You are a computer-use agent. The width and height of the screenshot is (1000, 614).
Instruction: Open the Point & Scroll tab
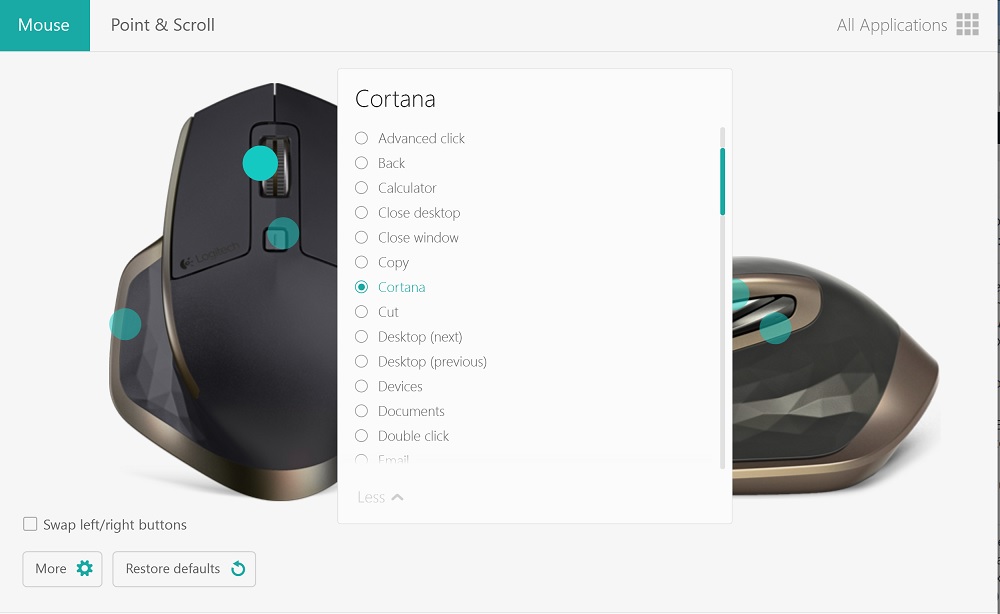point(163,25)
